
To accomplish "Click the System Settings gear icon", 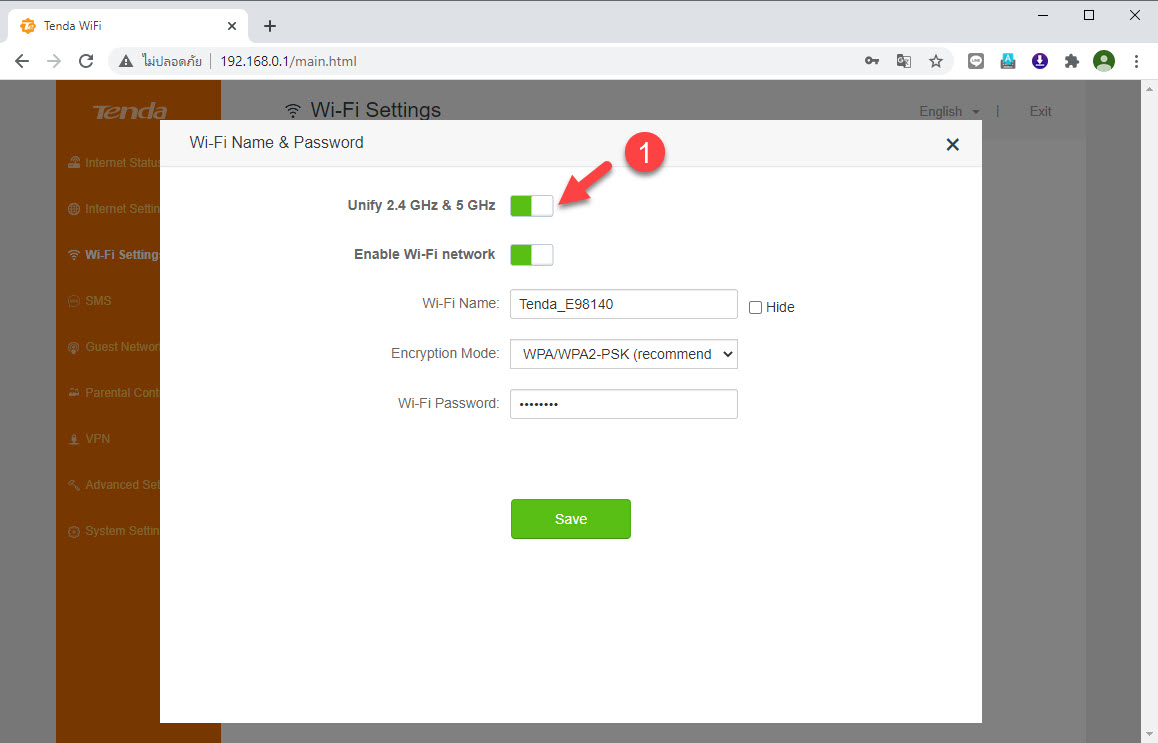I will coord(74,531).
